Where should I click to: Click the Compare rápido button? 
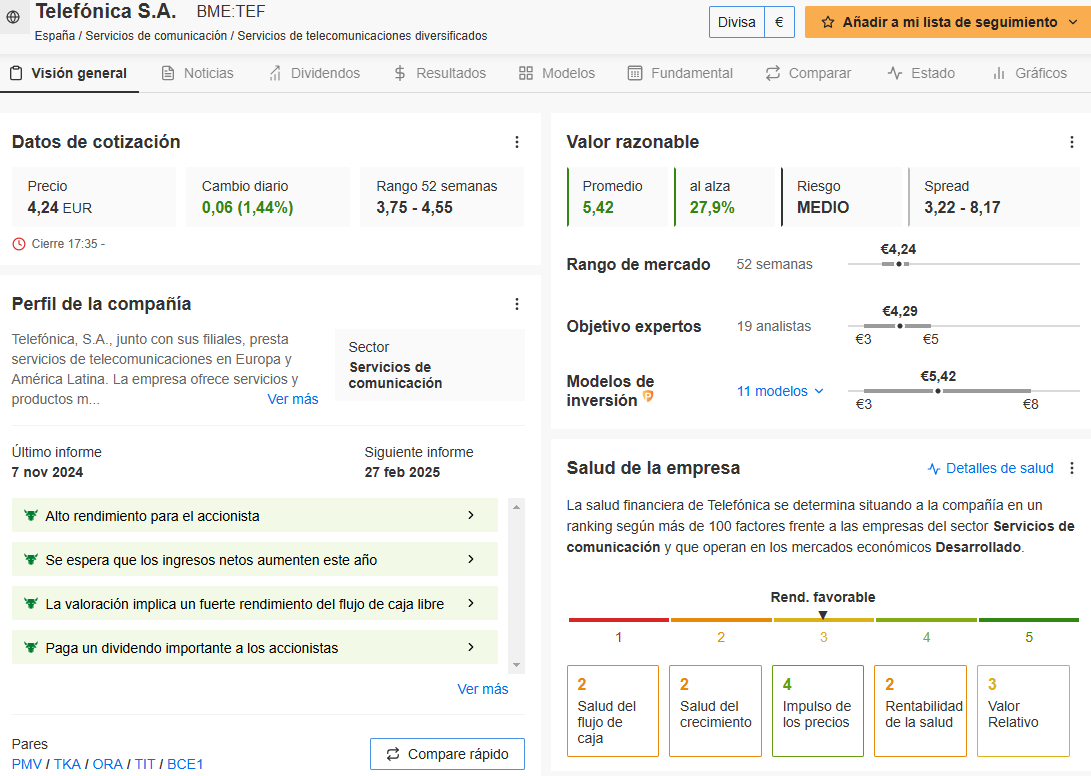[447, 754]
